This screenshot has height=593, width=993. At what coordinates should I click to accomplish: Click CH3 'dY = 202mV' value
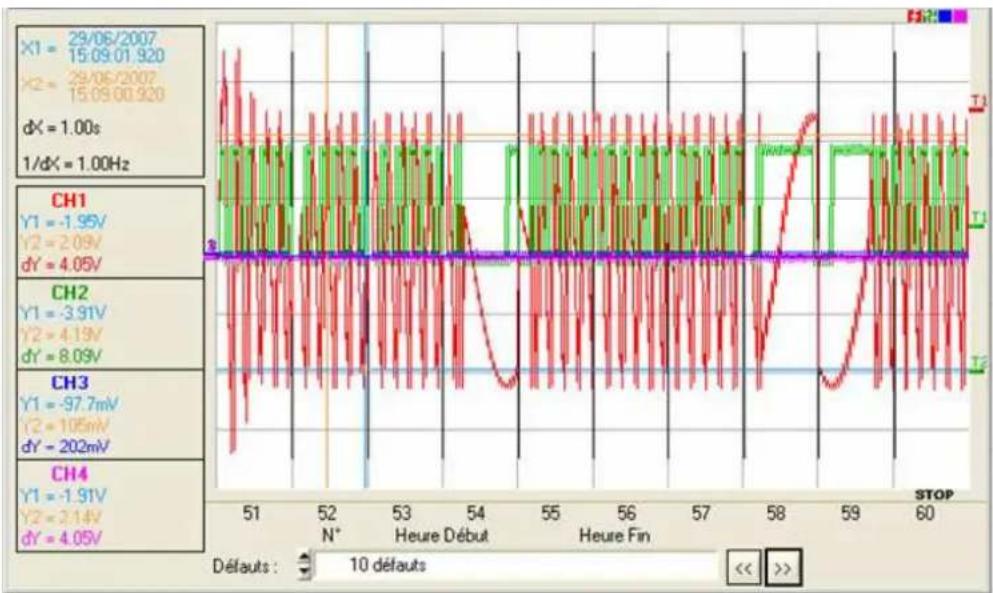pyautogui.click(x=65, y=447)
